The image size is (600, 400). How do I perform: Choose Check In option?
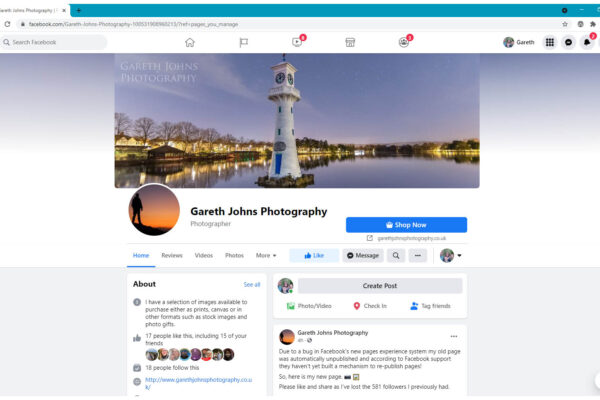(370, 306)
